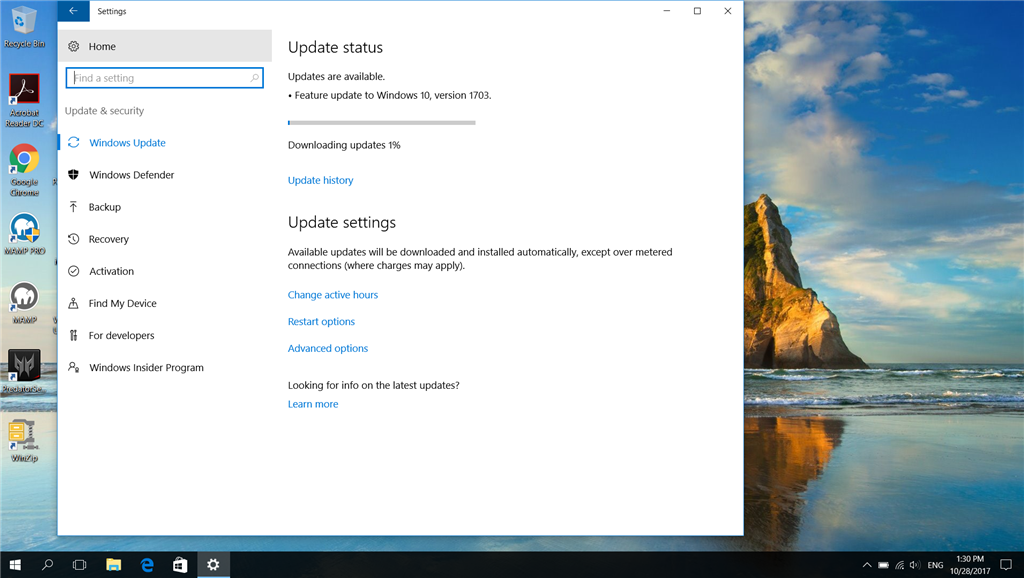The image size is (1024, 578).
Task: Open Microsoft Store from taskbar
Action: (x=180, y=565)
